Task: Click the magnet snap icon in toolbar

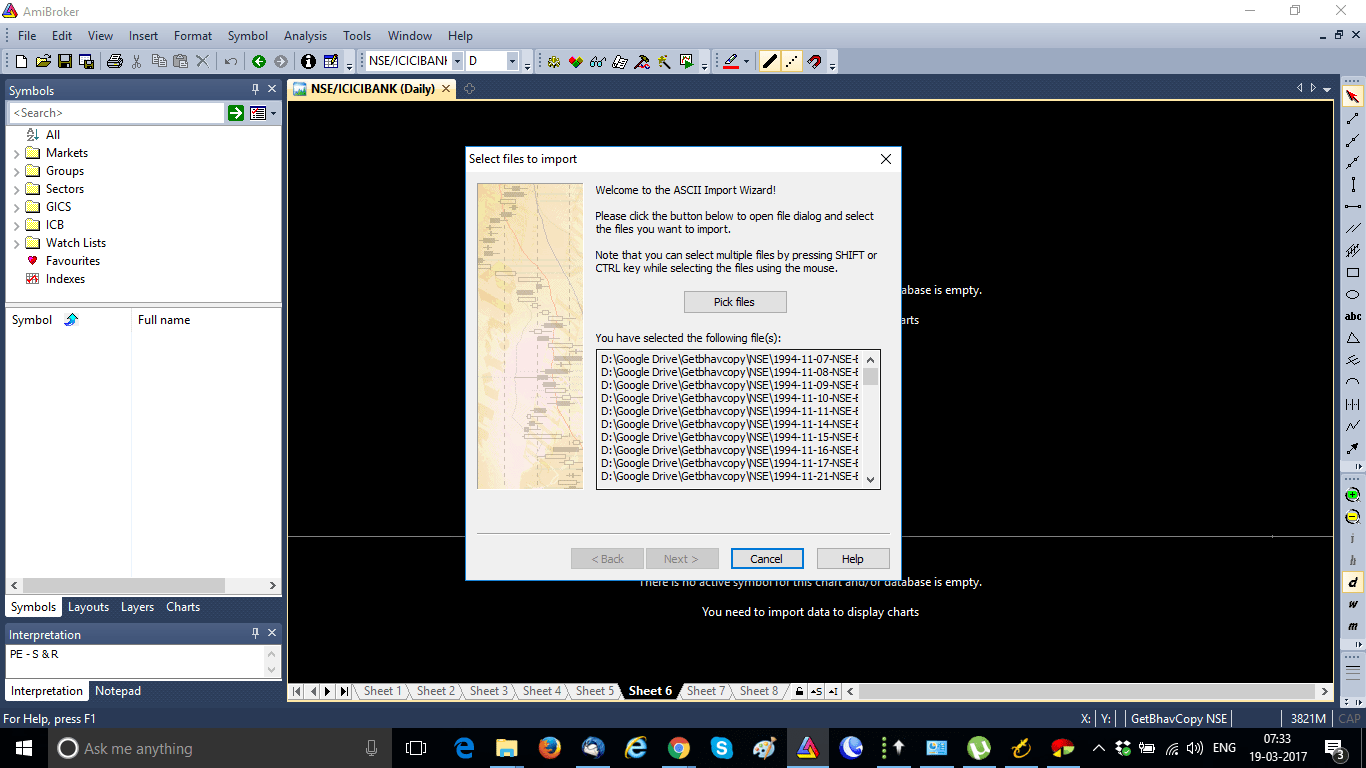Action: (814, 61)
